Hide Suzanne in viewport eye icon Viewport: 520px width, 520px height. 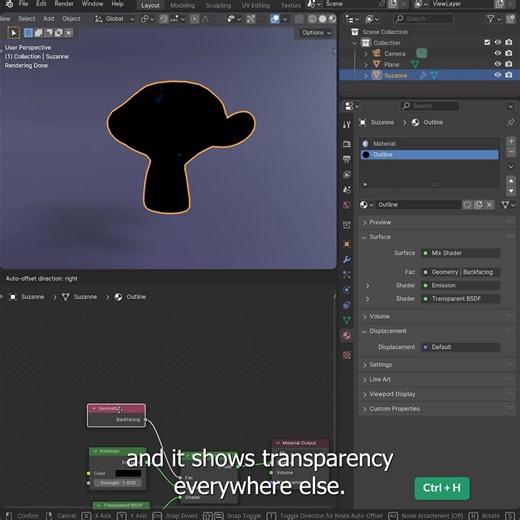pos(498,75)
